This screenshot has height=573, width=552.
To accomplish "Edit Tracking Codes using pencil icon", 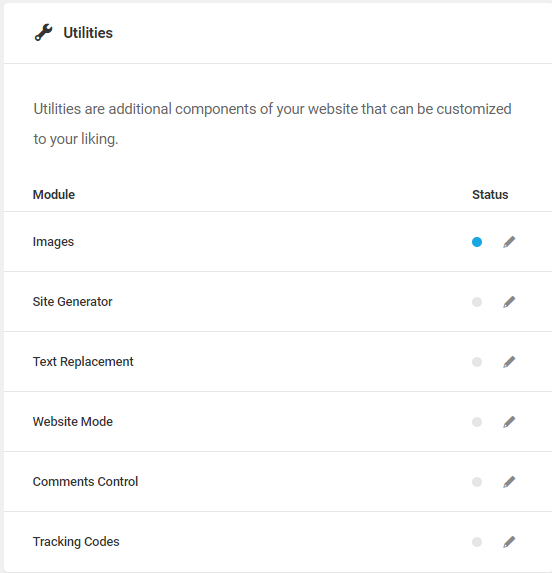I will tap(509, 542).
